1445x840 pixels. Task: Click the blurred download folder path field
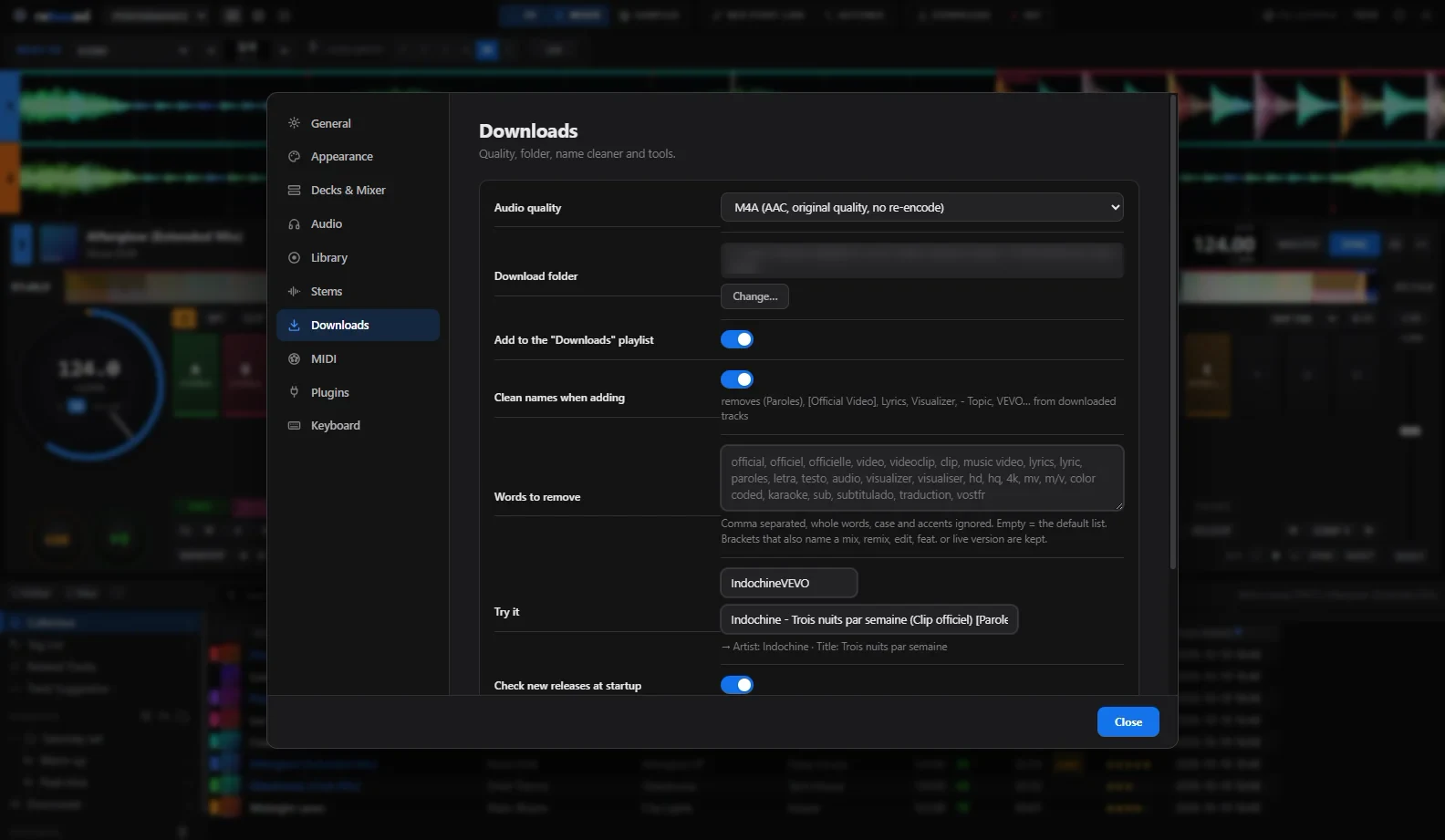tap(921, 260)
